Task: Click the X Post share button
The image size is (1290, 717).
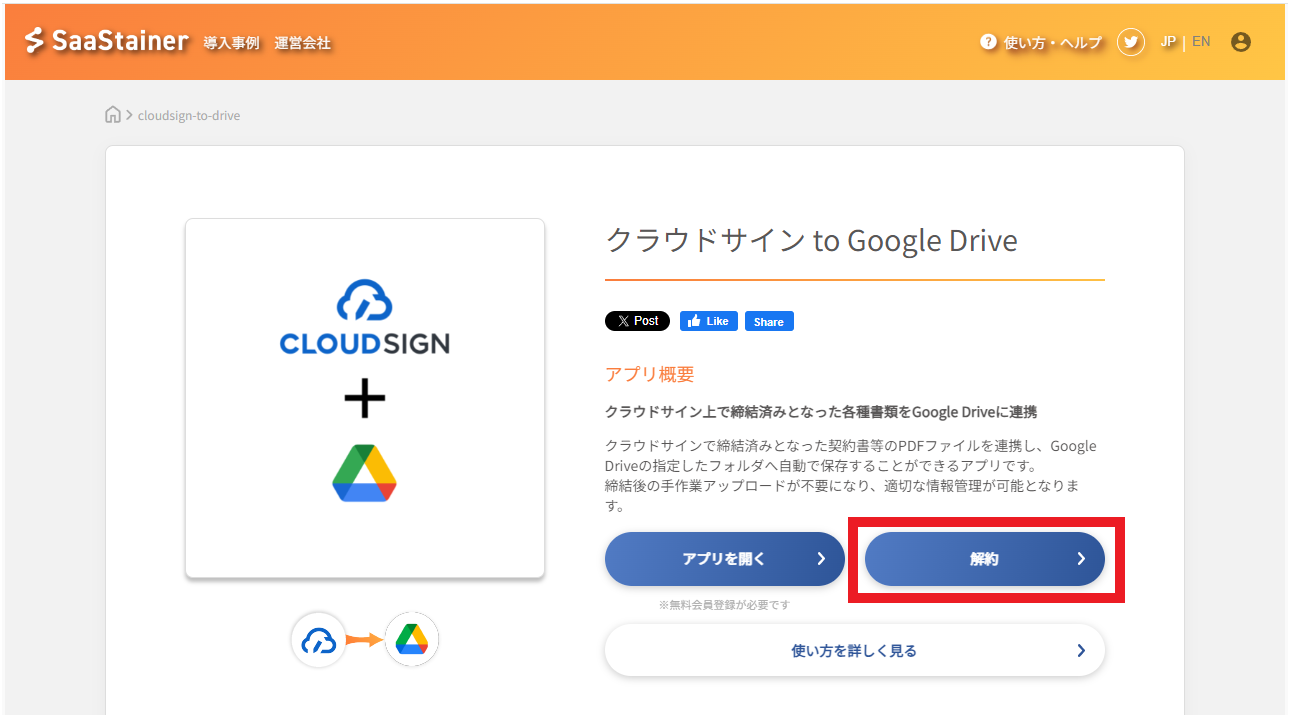Action: pyautogui.click(x=637, y=321)
